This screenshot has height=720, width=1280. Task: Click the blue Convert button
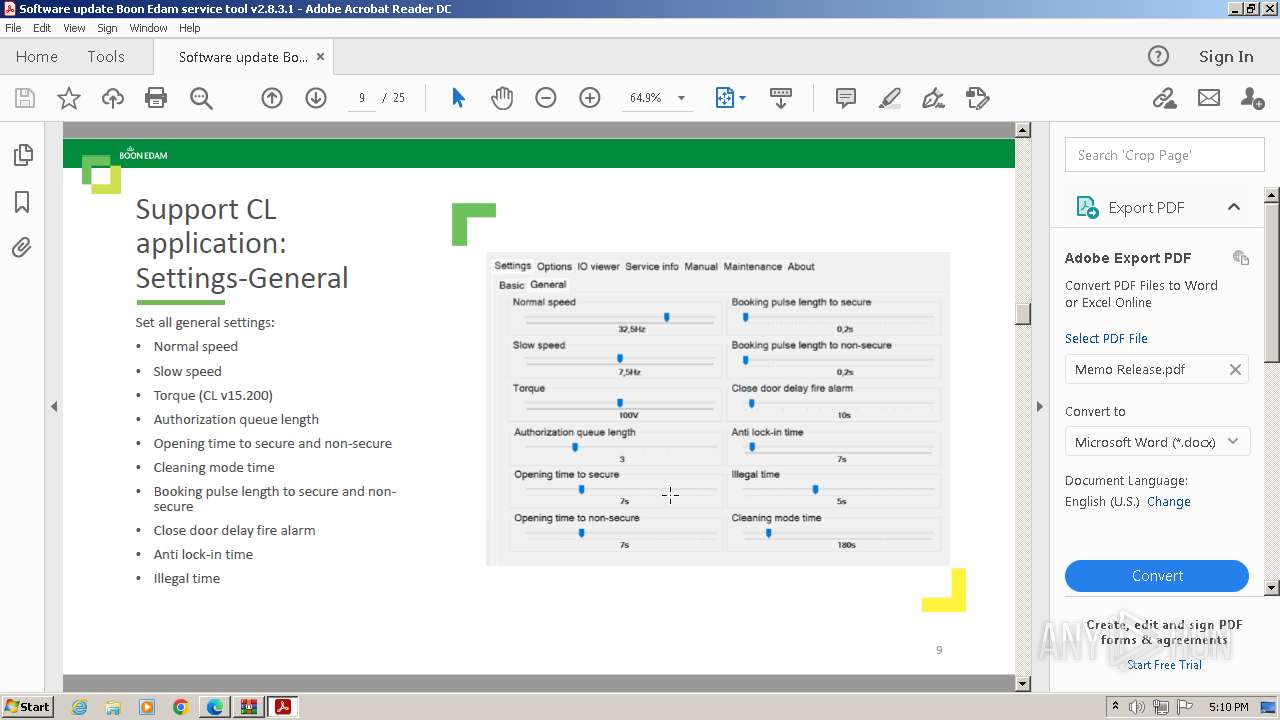[1157, 576]
